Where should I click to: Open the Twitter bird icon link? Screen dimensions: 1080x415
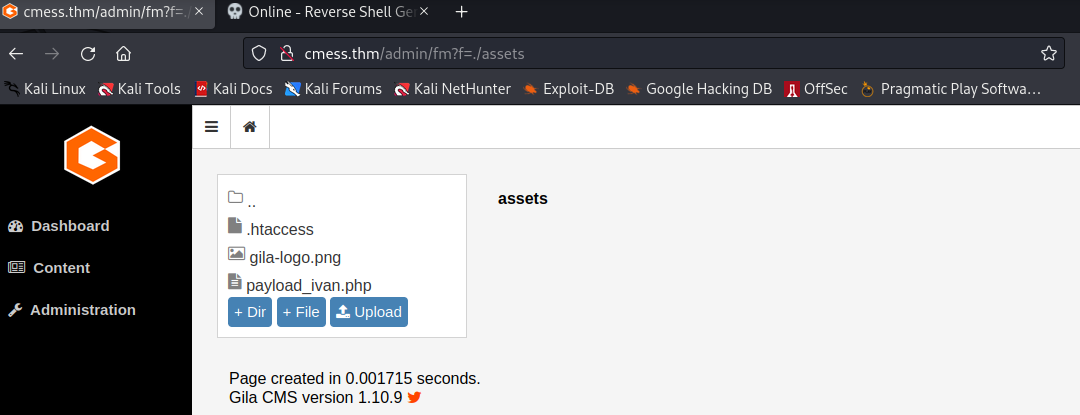pos(414,397)
